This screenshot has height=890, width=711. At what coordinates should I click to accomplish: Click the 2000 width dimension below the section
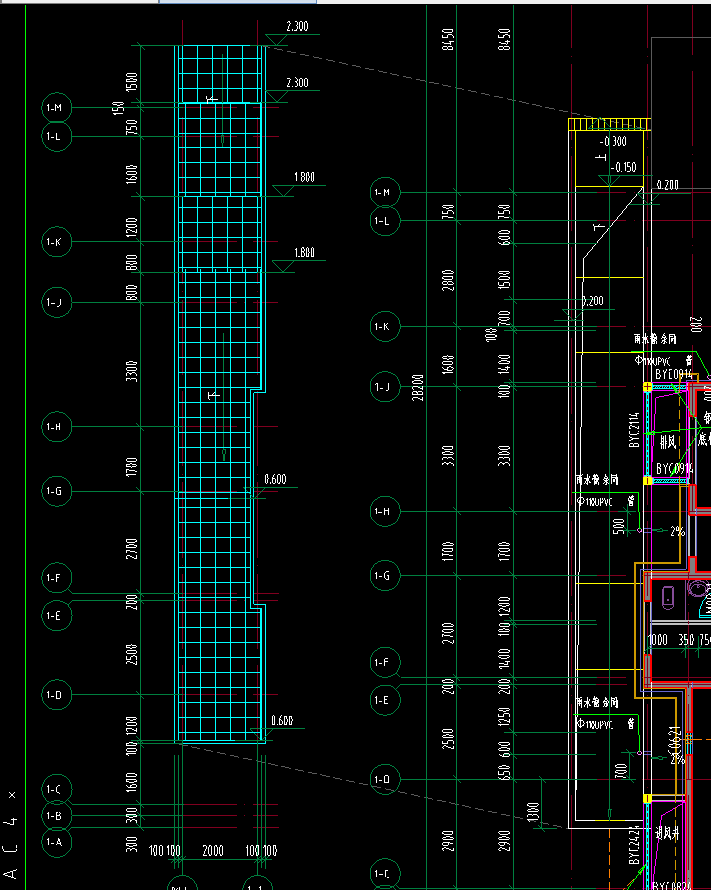(x=213, y=850)
